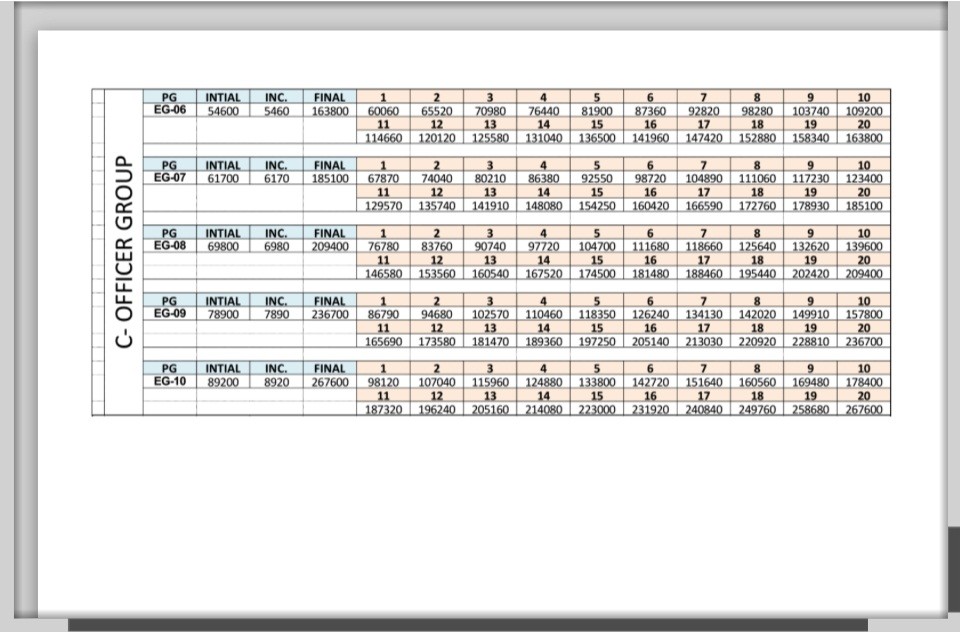This screenshot has width=960, height=640.
Task: Select the EG-06 pay grade cell
Action: coord(169,111)
